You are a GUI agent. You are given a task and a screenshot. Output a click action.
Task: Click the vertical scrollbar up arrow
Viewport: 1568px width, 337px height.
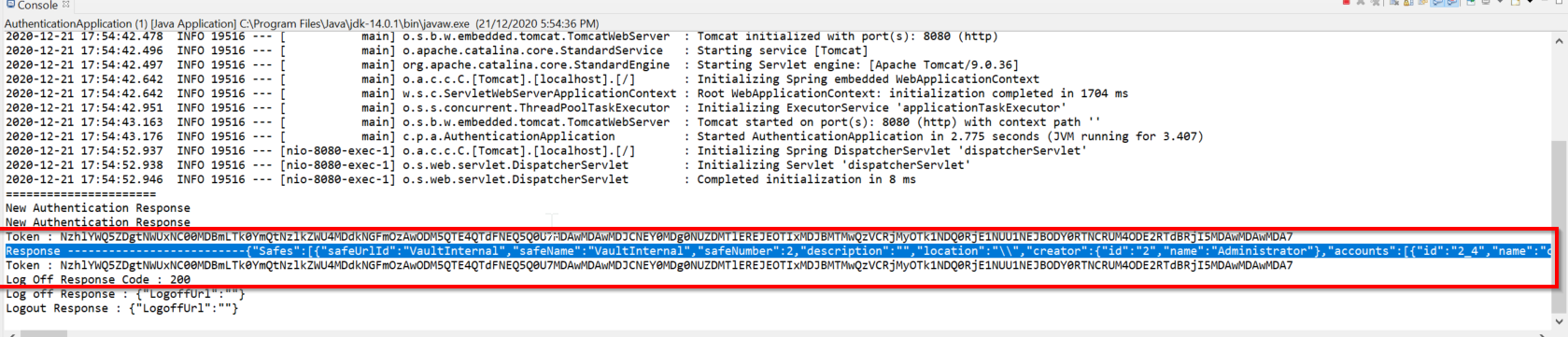pos(1560,41)
